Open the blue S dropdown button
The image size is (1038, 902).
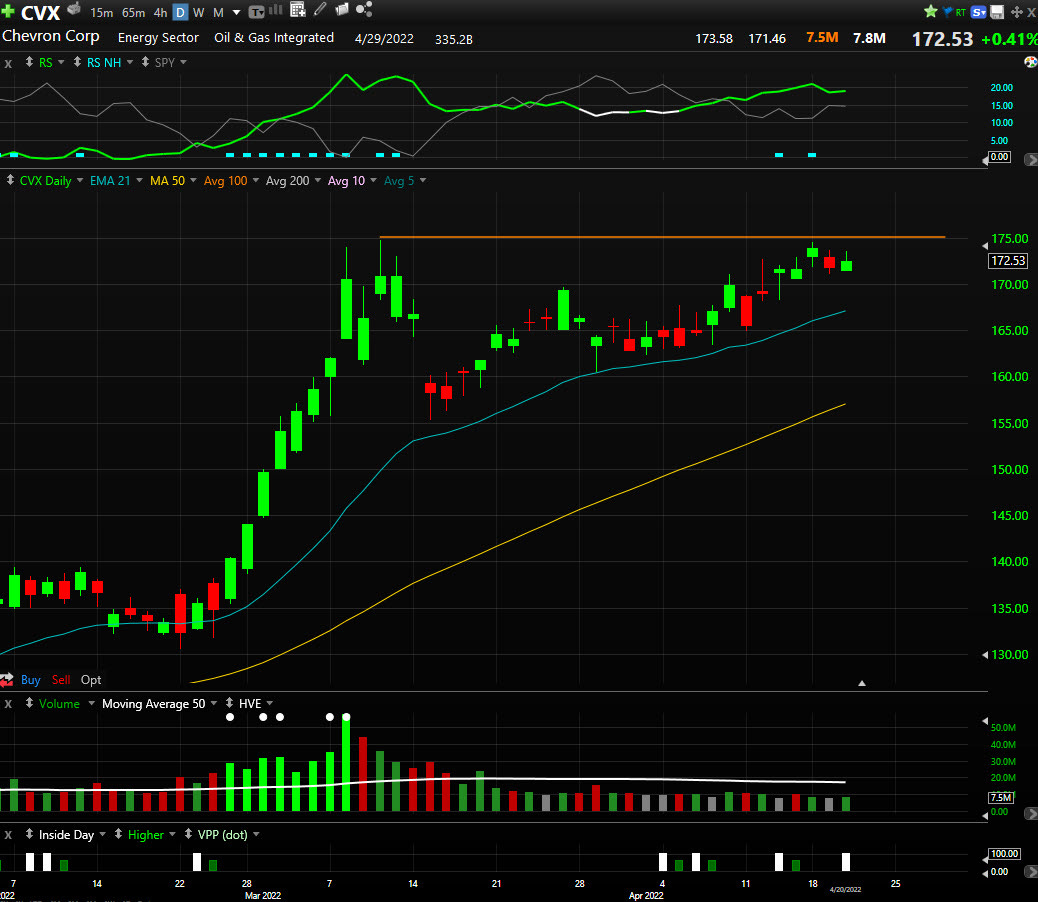(978, 12)
